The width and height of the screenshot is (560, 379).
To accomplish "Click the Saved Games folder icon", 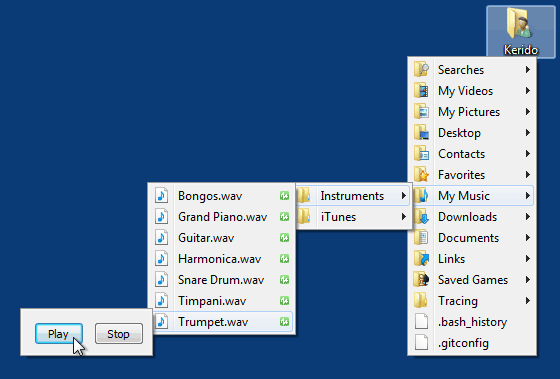I will coord(421,280).
